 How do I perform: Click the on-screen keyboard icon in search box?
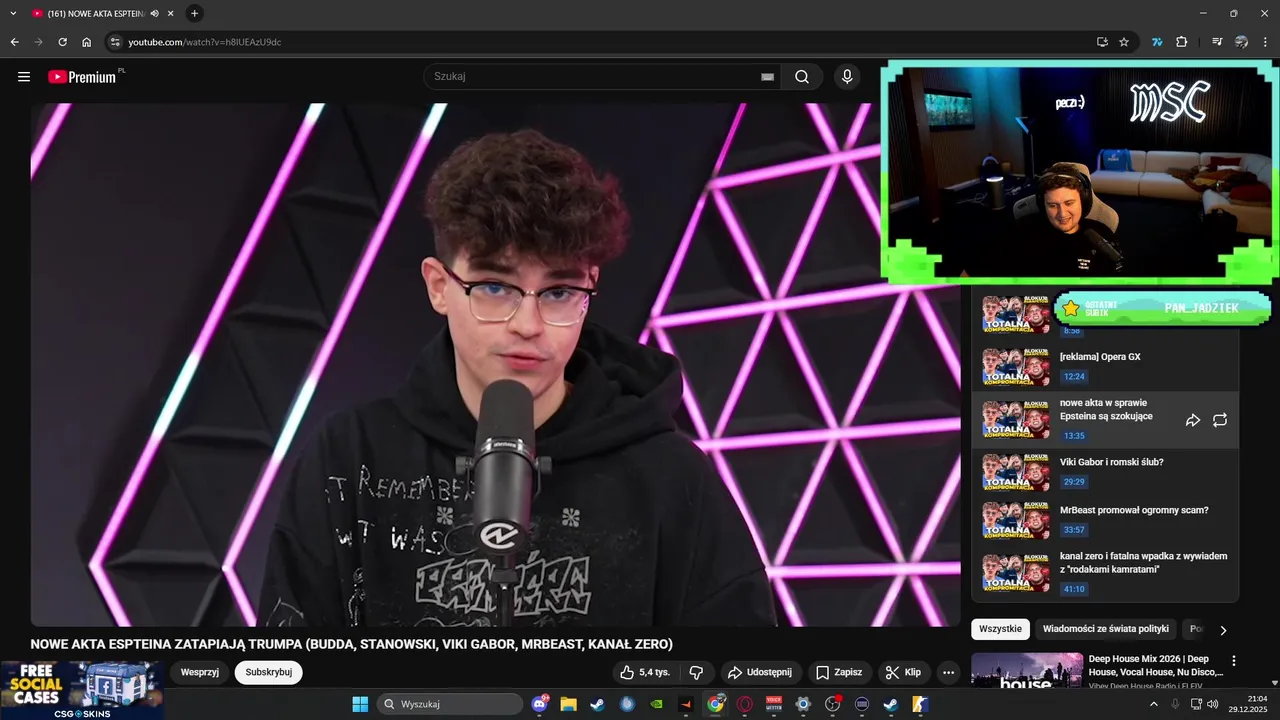pyautogui.click(x=768, y=77)
